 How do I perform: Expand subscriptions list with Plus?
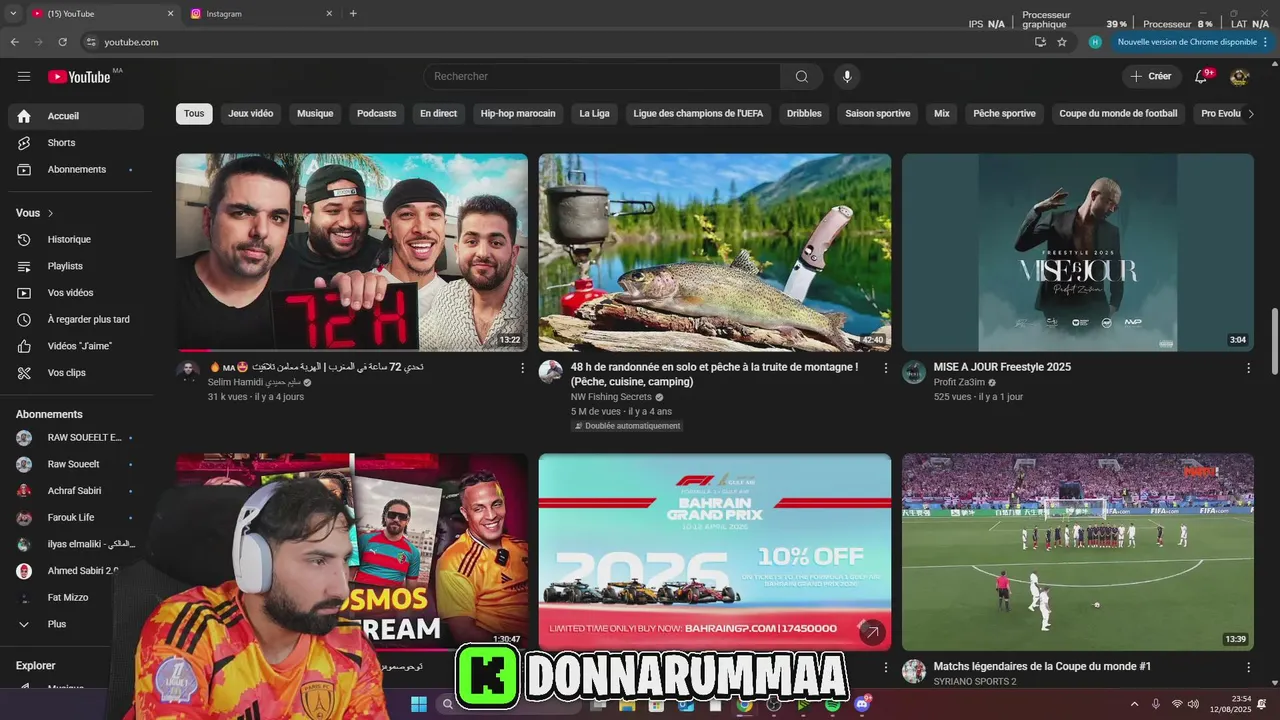click(76, 624)
